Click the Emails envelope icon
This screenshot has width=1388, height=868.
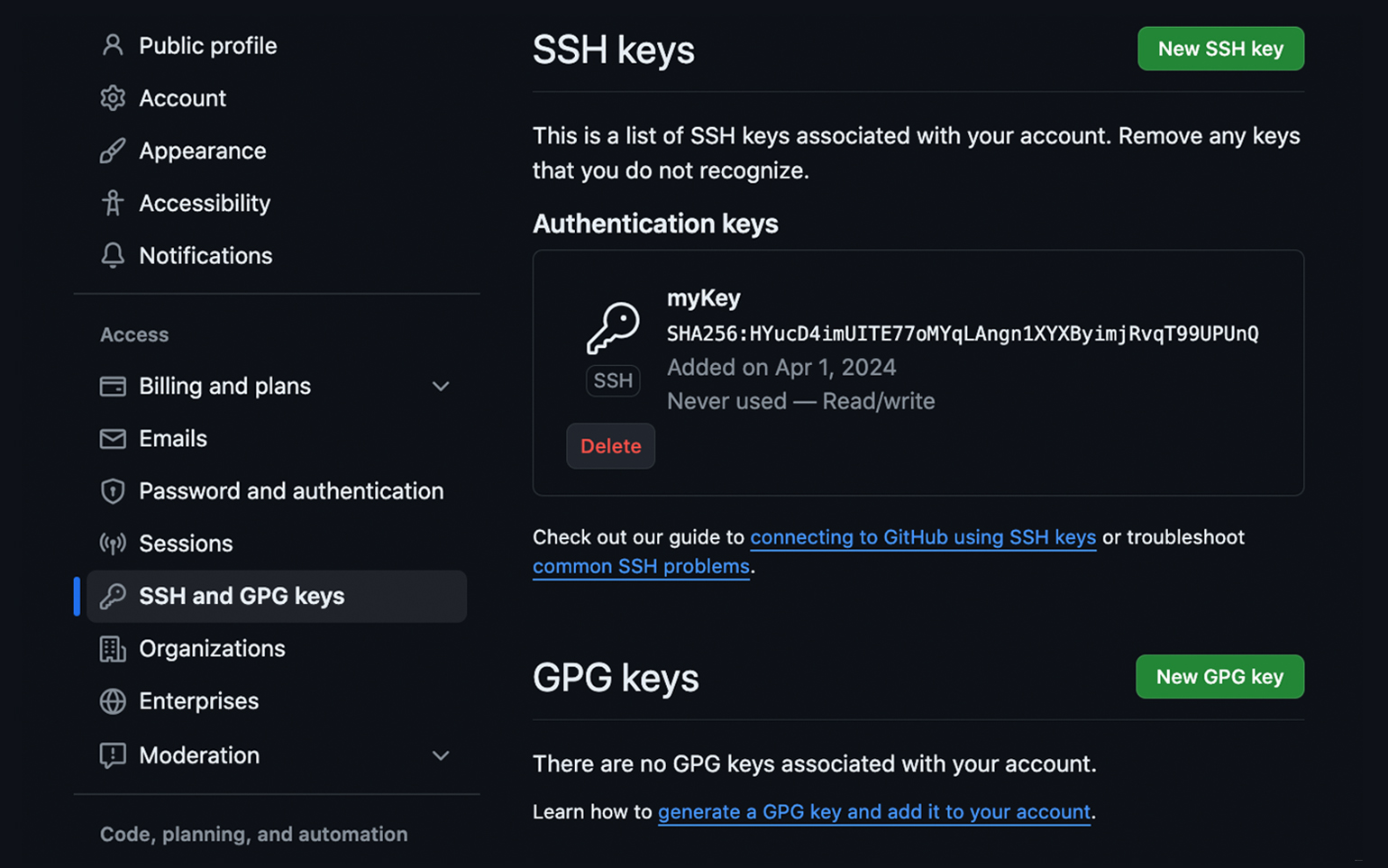point(113,438)
